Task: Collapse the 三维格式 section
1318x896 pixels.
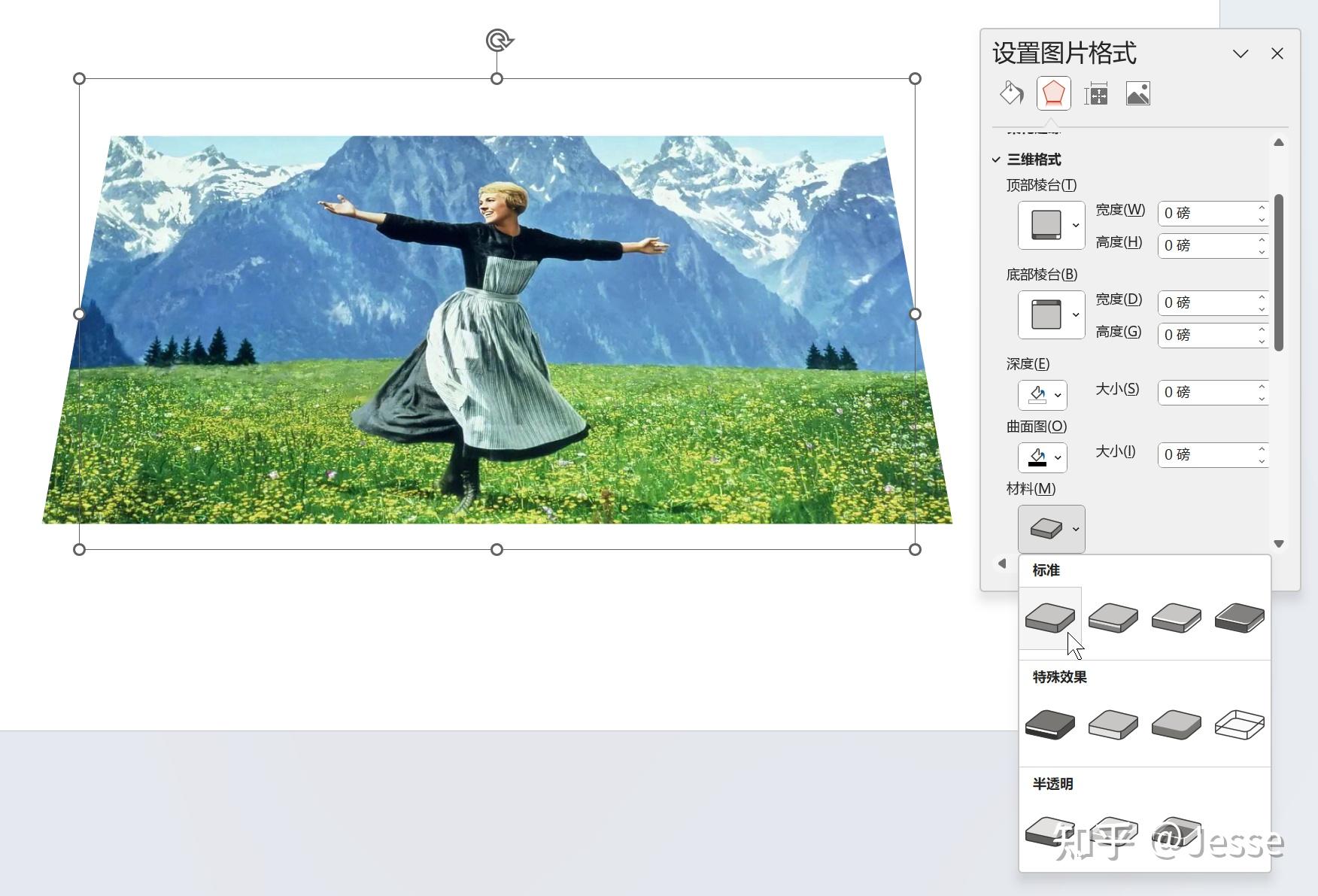Action: click(996, 159)
